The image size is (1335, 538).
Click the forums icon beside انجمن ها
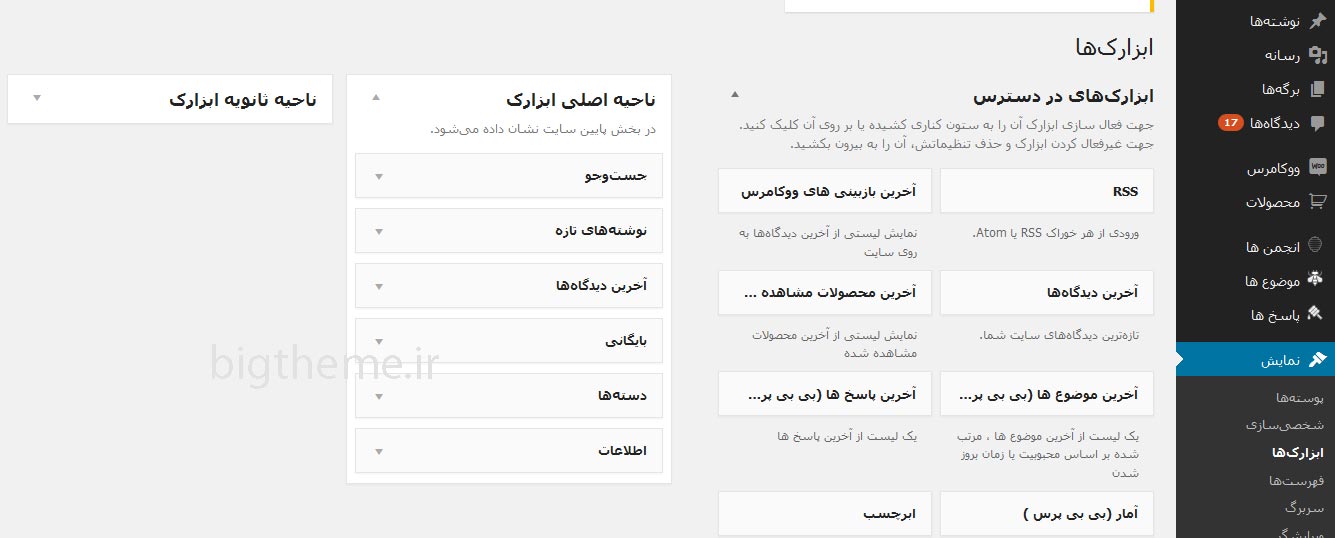(x=1317, y=247)
